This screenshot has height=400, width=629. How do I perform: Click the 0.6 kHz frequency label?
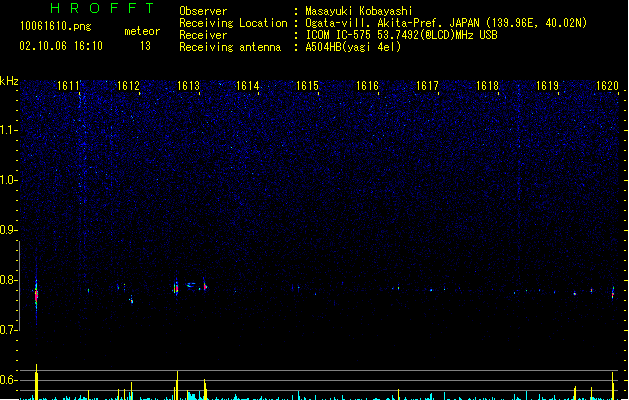coord(8,380)
